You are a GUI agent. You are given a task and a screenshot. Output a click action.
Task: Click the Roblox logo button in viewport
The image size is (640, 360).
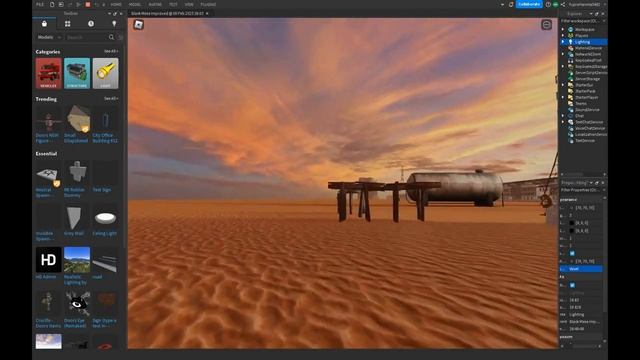click(138, 24)
